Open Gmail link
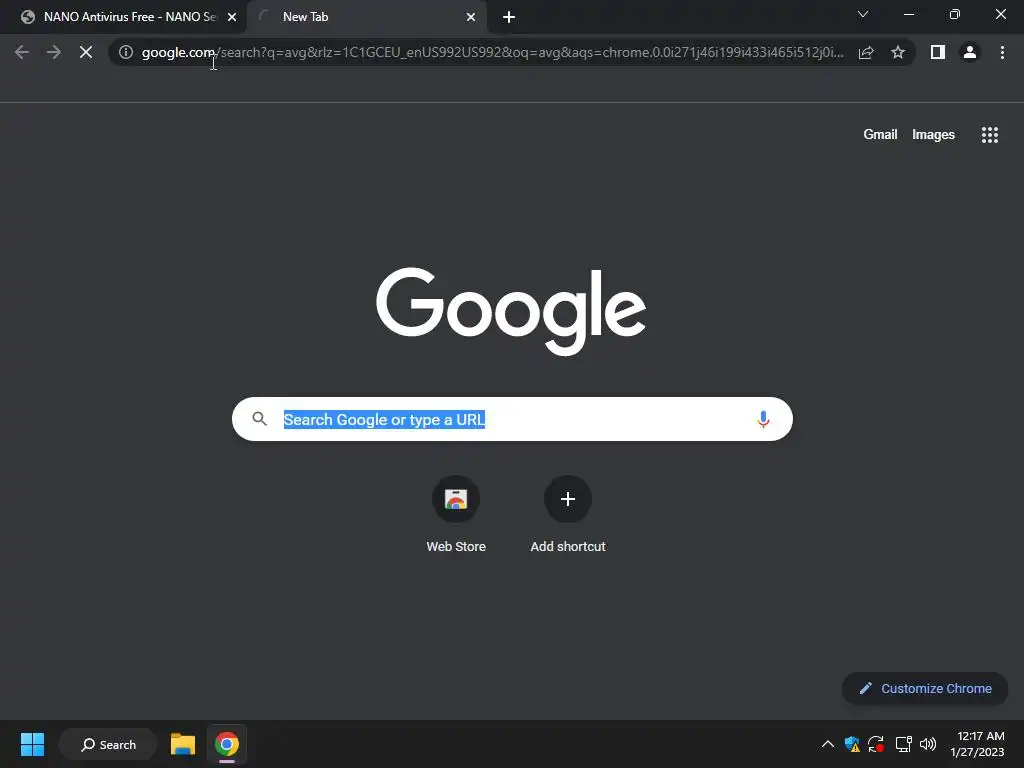 pyautogui.click(x=880, y=135)
